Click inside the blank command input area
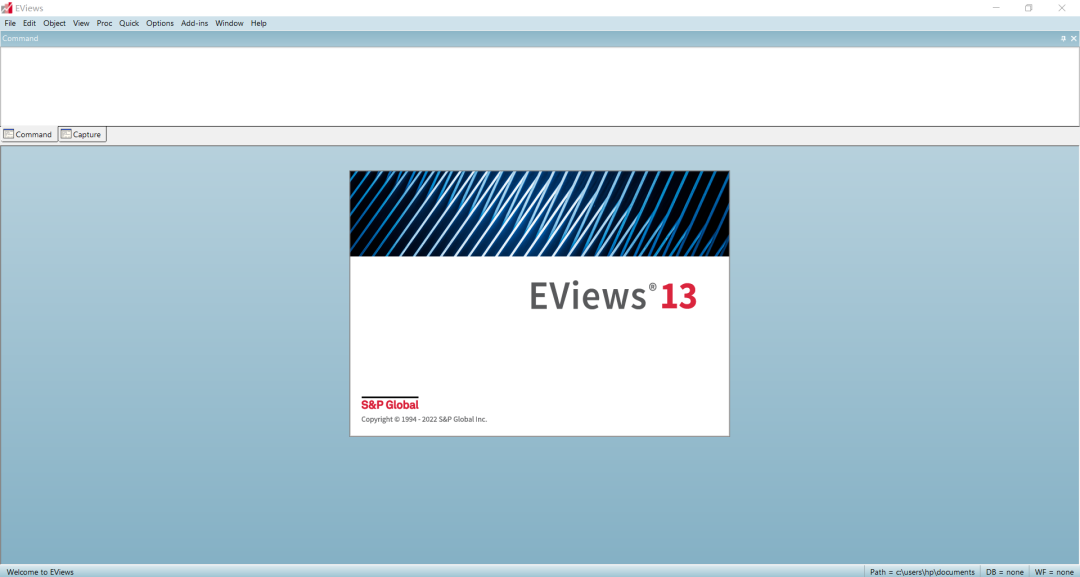1080x577 pixels. (x=500, y=85)
